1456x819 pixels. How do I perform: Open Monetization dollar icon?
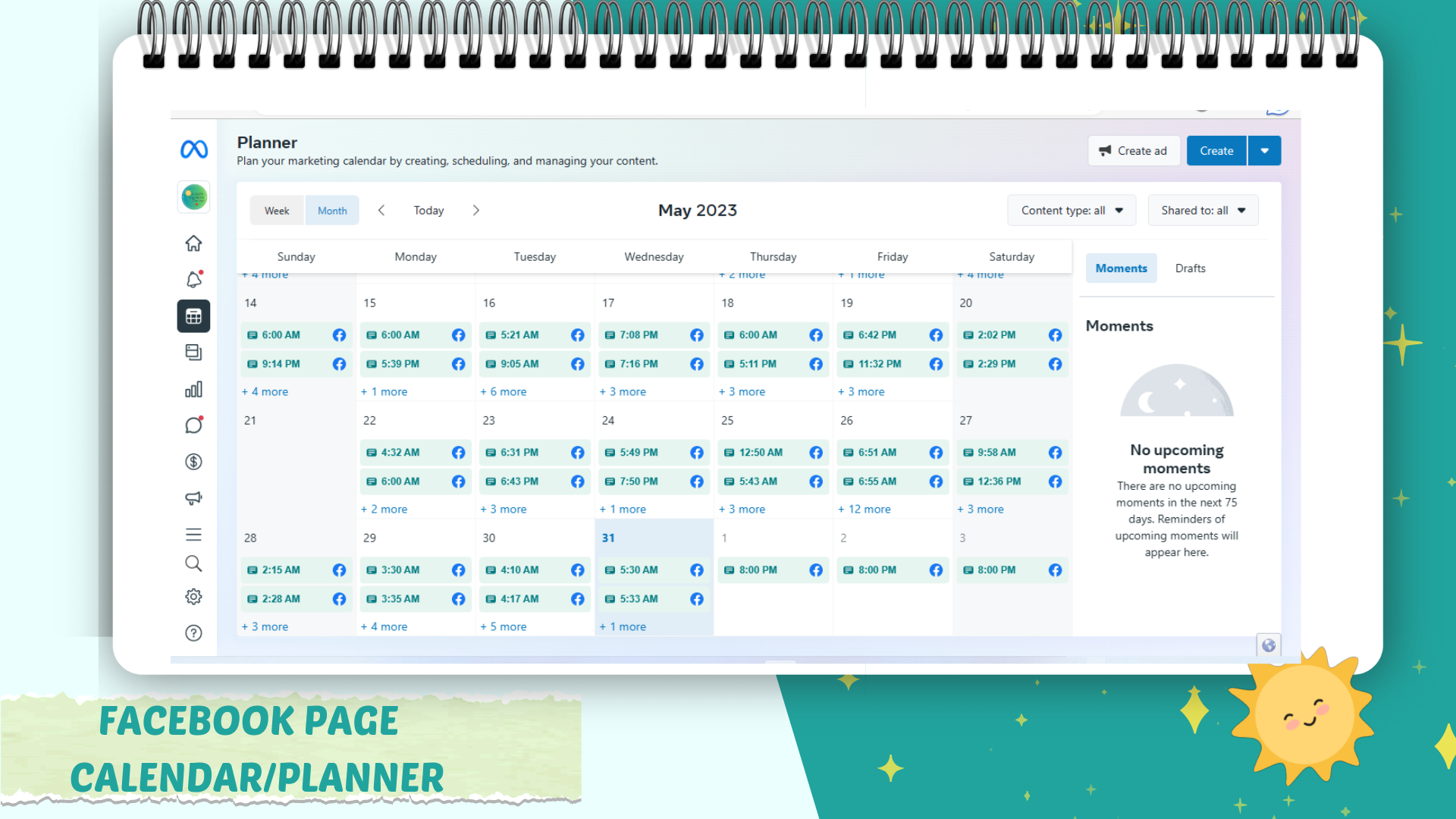pyautogui.click(x=193, y=462)
